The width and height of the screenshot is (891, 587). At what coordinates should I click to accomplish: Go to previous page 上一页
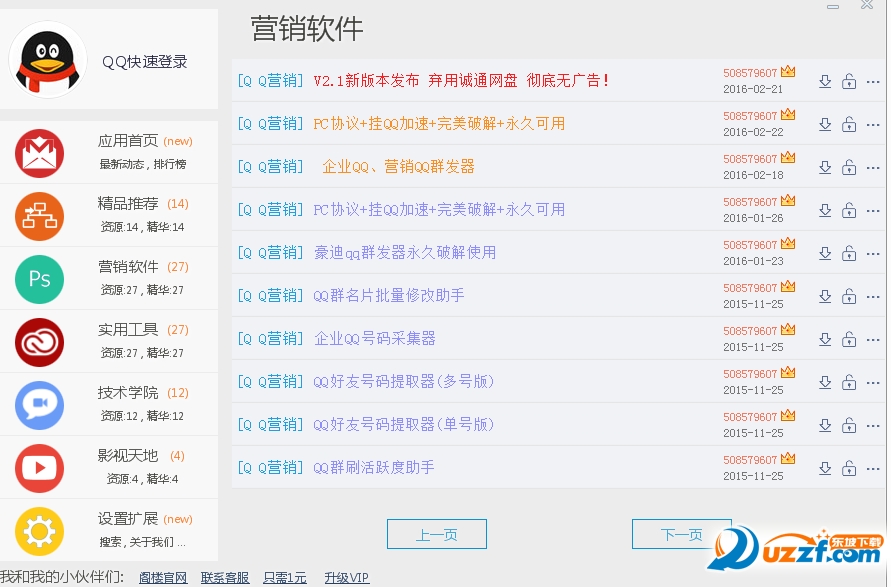(x=436, y=534)
